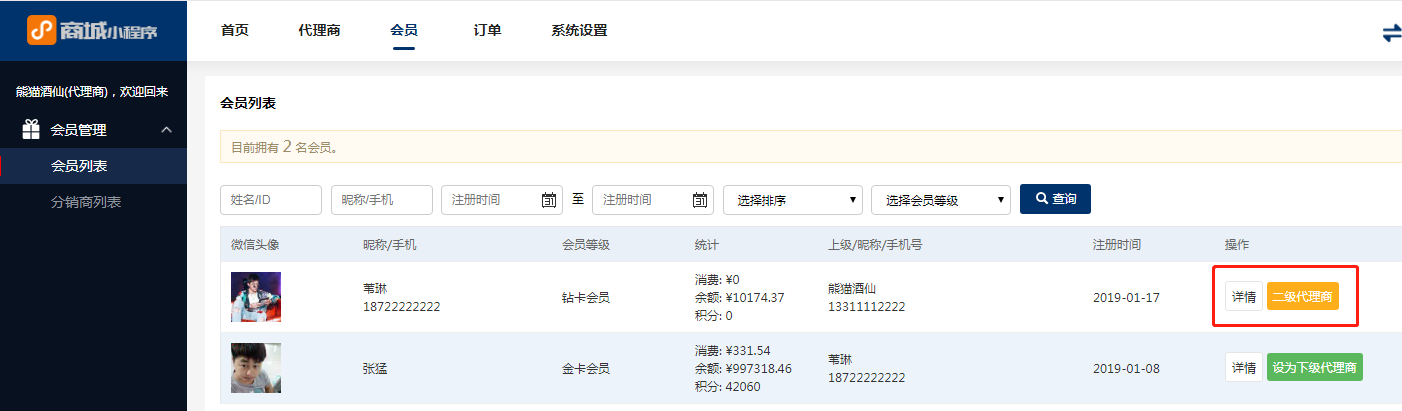The height and width of the screenshot is (411, 1402).
Task: Select the 会员 tab
Action: click(404, 30)
